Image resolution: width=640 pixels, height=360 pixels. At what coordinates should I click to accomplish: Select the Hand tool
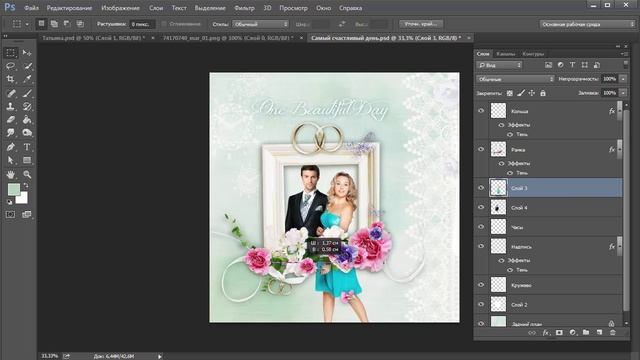(11, 174)
